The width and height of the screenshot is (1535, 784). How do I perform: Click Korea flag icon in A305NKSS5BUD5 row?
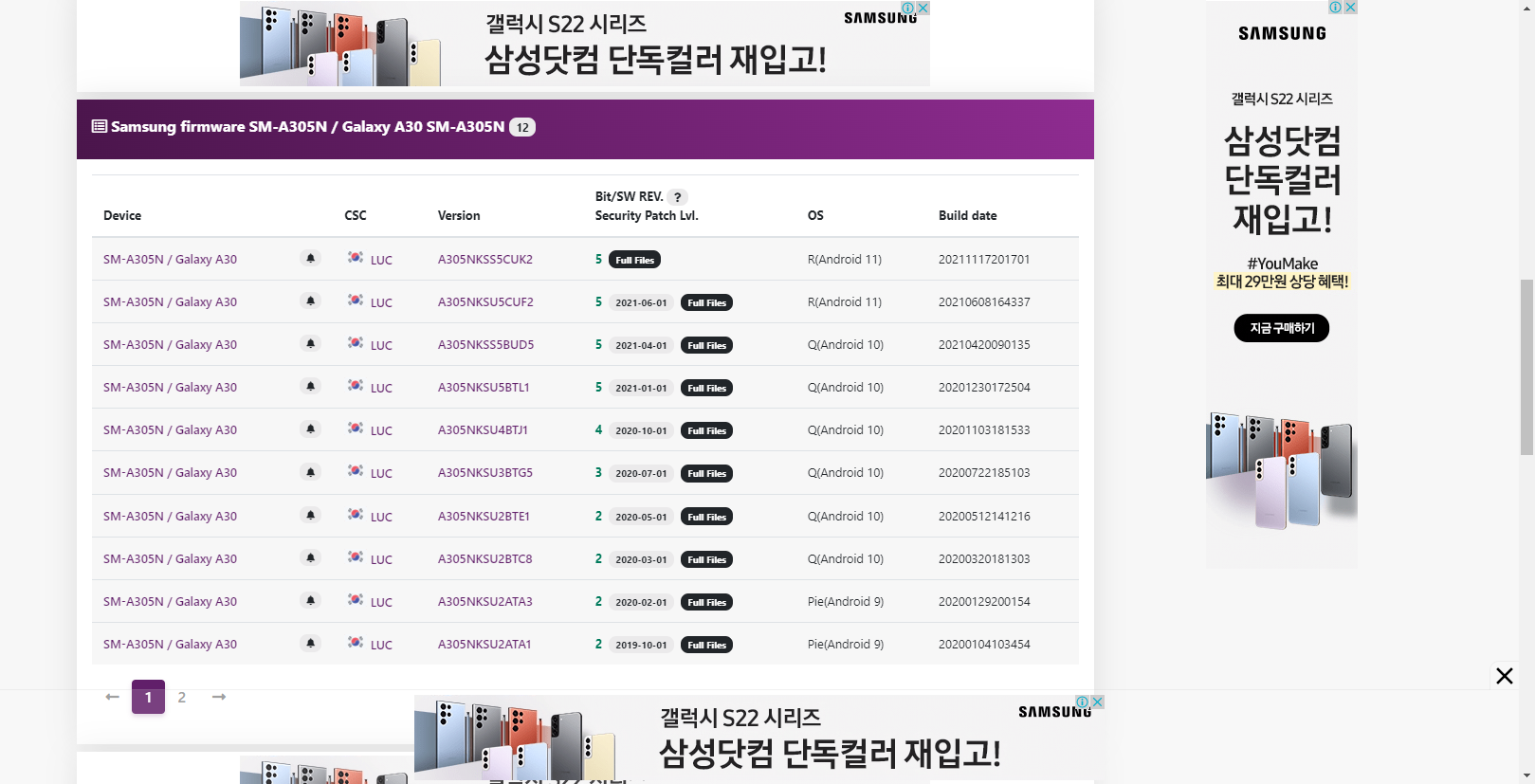click(x=356, y=342)
